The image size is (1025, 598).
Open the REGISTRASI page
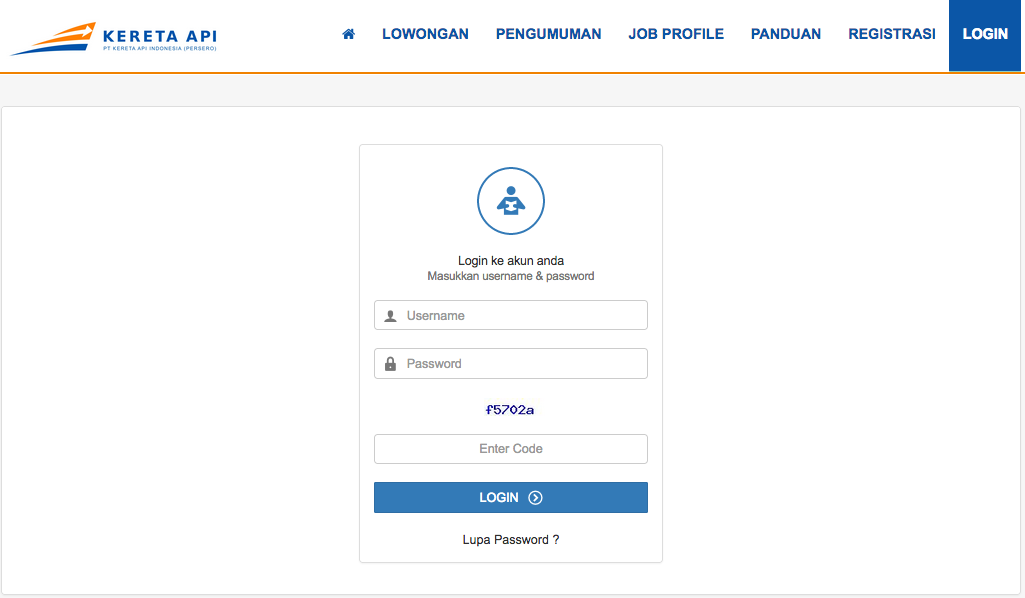[892, 34]
